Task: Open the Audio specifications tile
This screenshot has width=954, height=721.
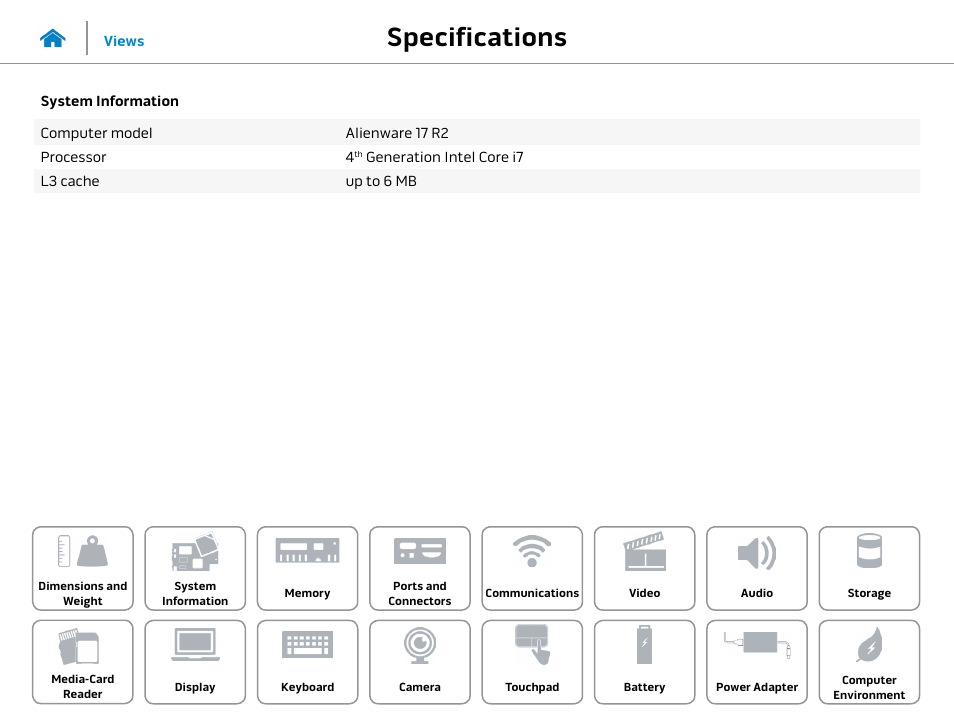Action: [x=757, y=568]
